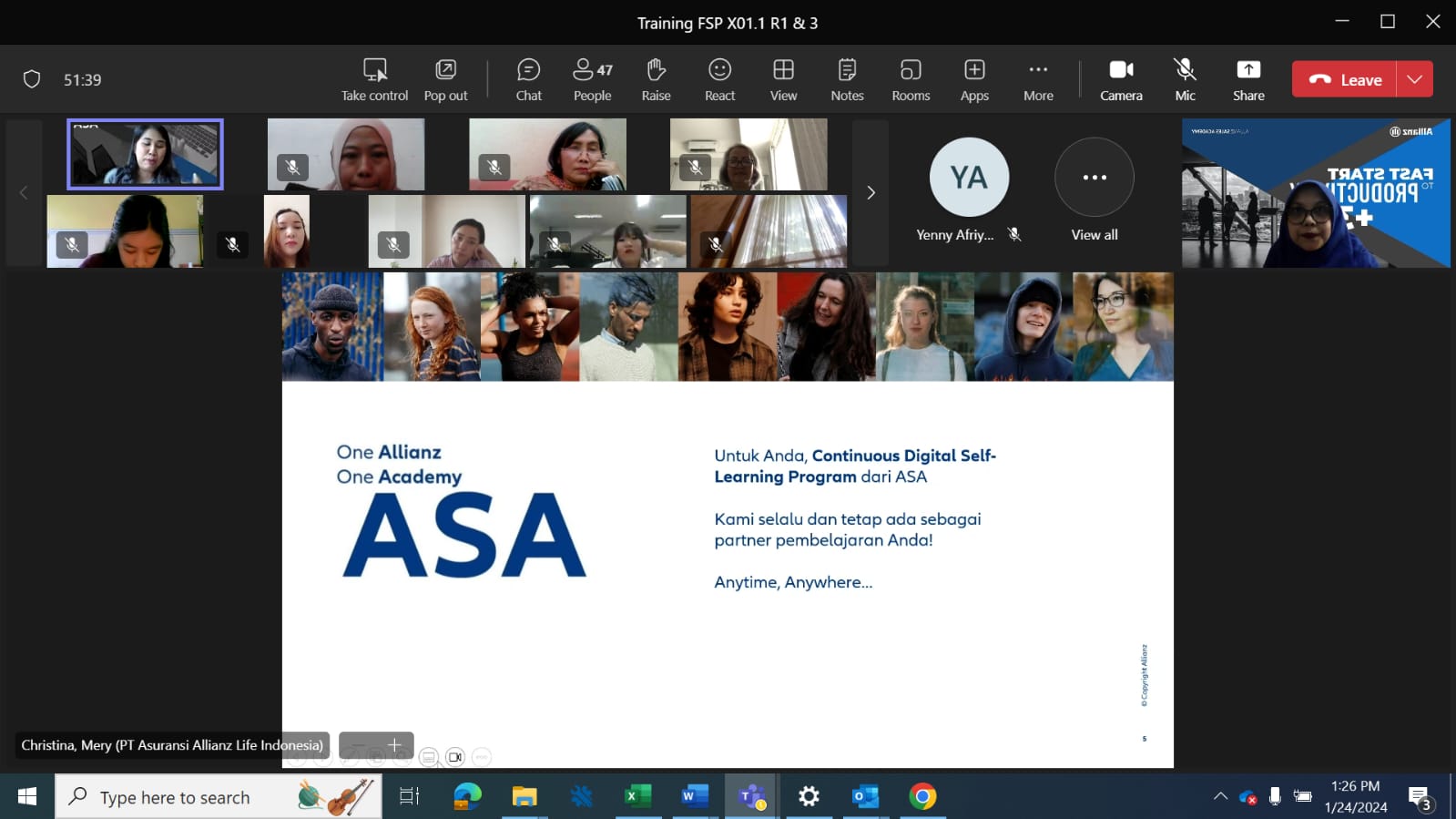Click presenter name label Christina, Mery

(x=172, y=745)
